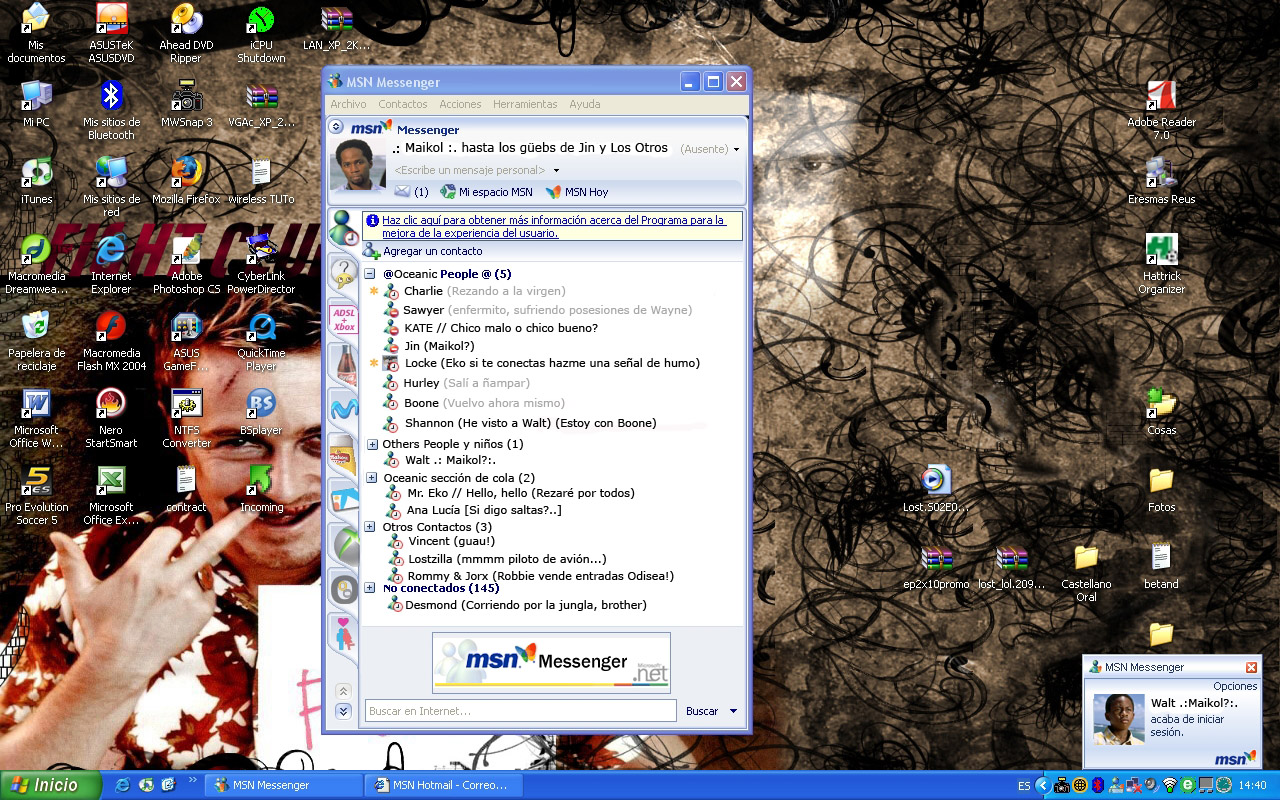This screenshot has width=1280, height=800.
Task: Launch Internet Explorer from quick launch
Action: (122, 785)
